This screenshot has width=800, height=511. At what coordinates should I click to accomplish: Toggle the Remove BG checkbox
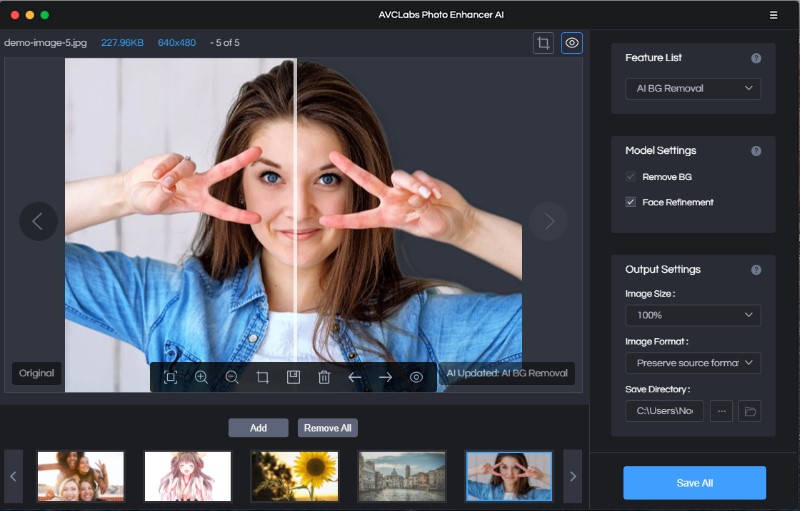pos(631,177)
